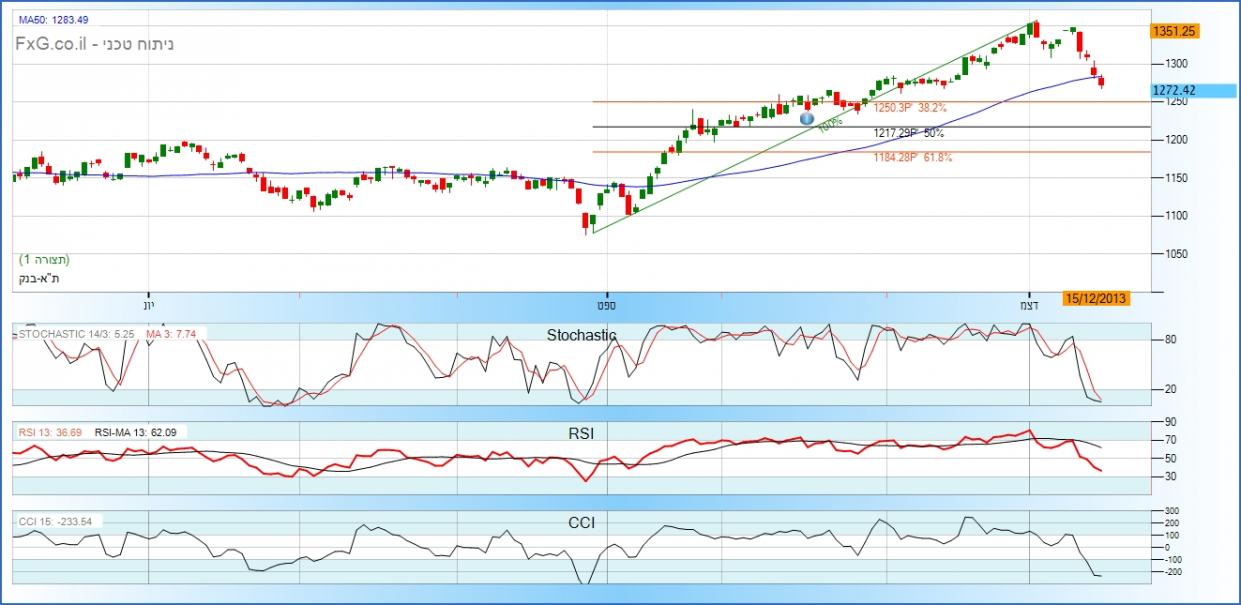This screenshot has width=1241, height=605.
Task: Click the 15/12/2013 date label
Action: (1096, 298)
